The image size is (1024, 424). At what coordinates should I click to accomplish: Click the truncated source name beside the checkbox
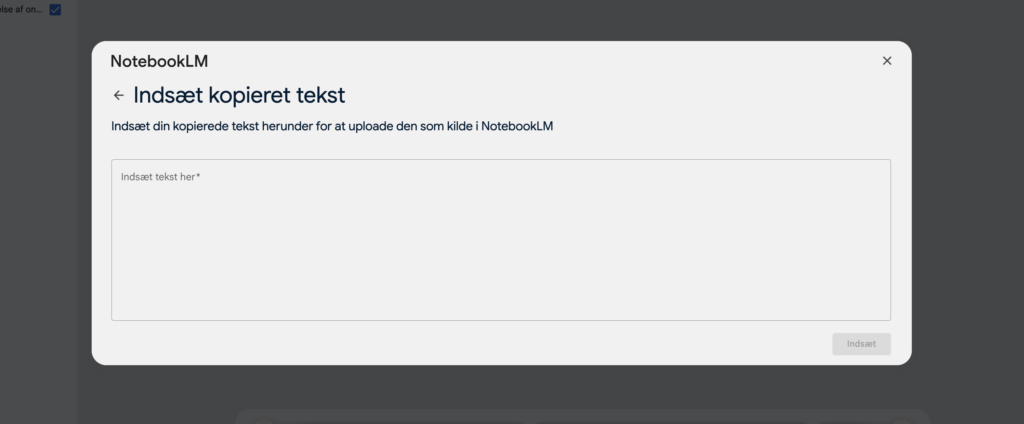click(x=21, y=10)
